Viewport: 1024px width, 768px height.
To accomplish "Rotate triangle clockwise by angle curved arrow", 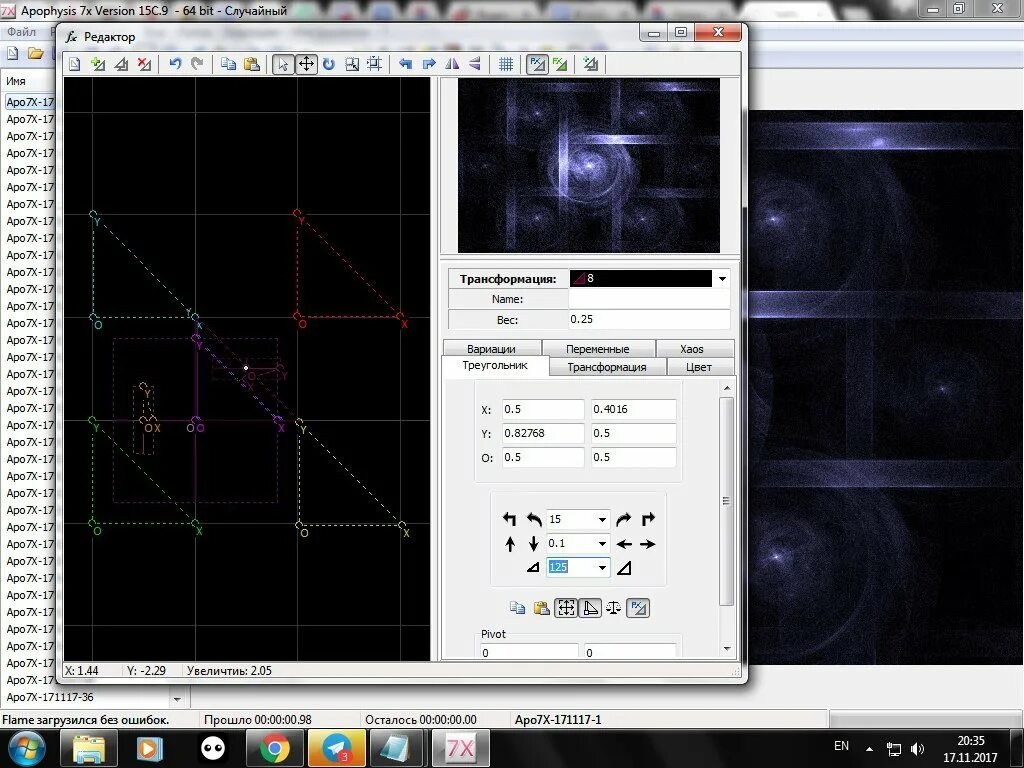I will [624, 519].
